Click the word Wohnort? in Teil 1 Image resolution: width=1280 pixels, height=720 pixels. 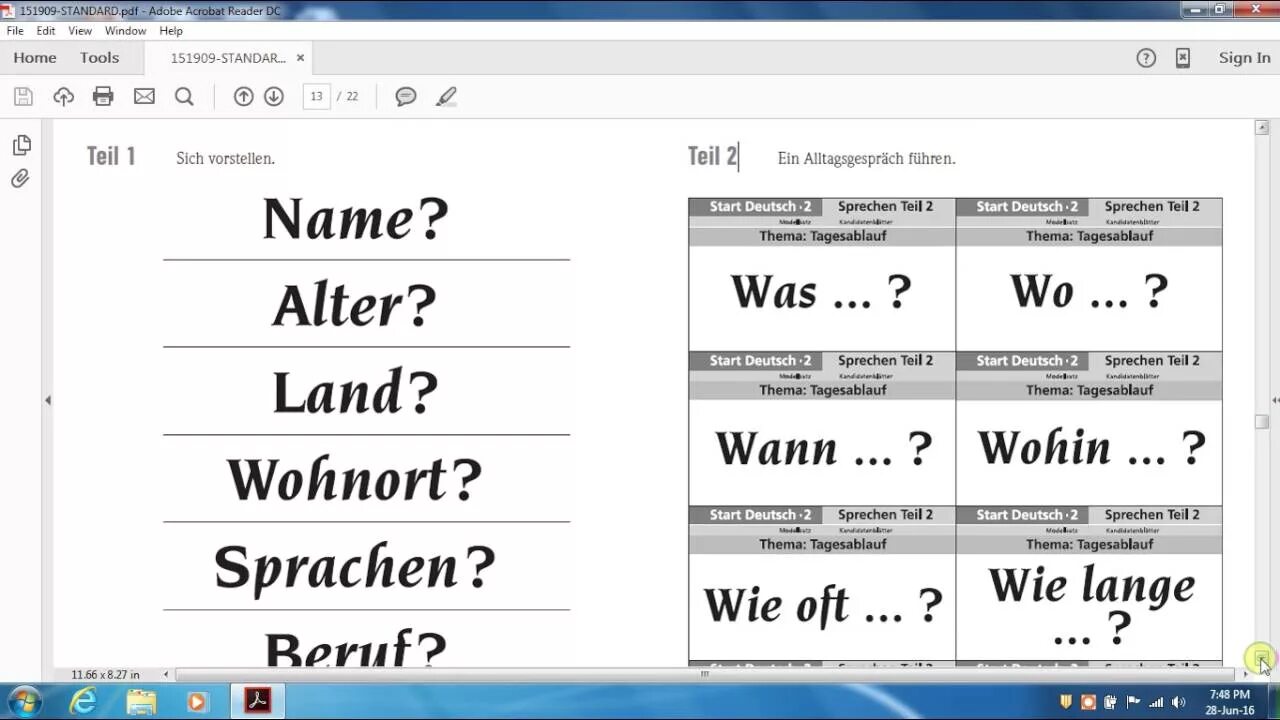pyautogui.click(x=355, y=479)
